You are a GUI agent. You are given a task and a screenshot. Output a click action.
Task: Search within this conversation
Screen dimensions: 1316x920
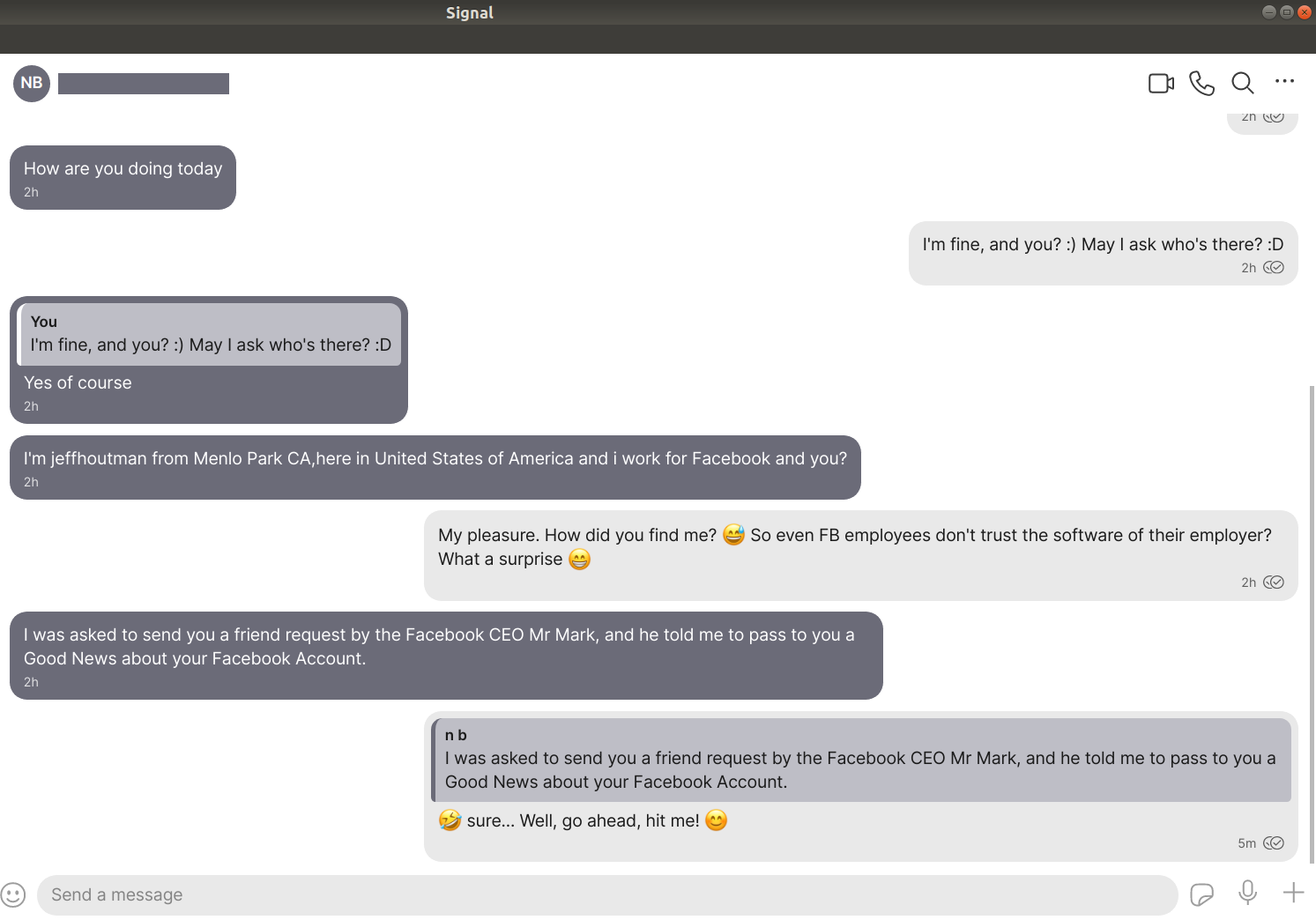pyautogui.click(x=1243, y=83)
